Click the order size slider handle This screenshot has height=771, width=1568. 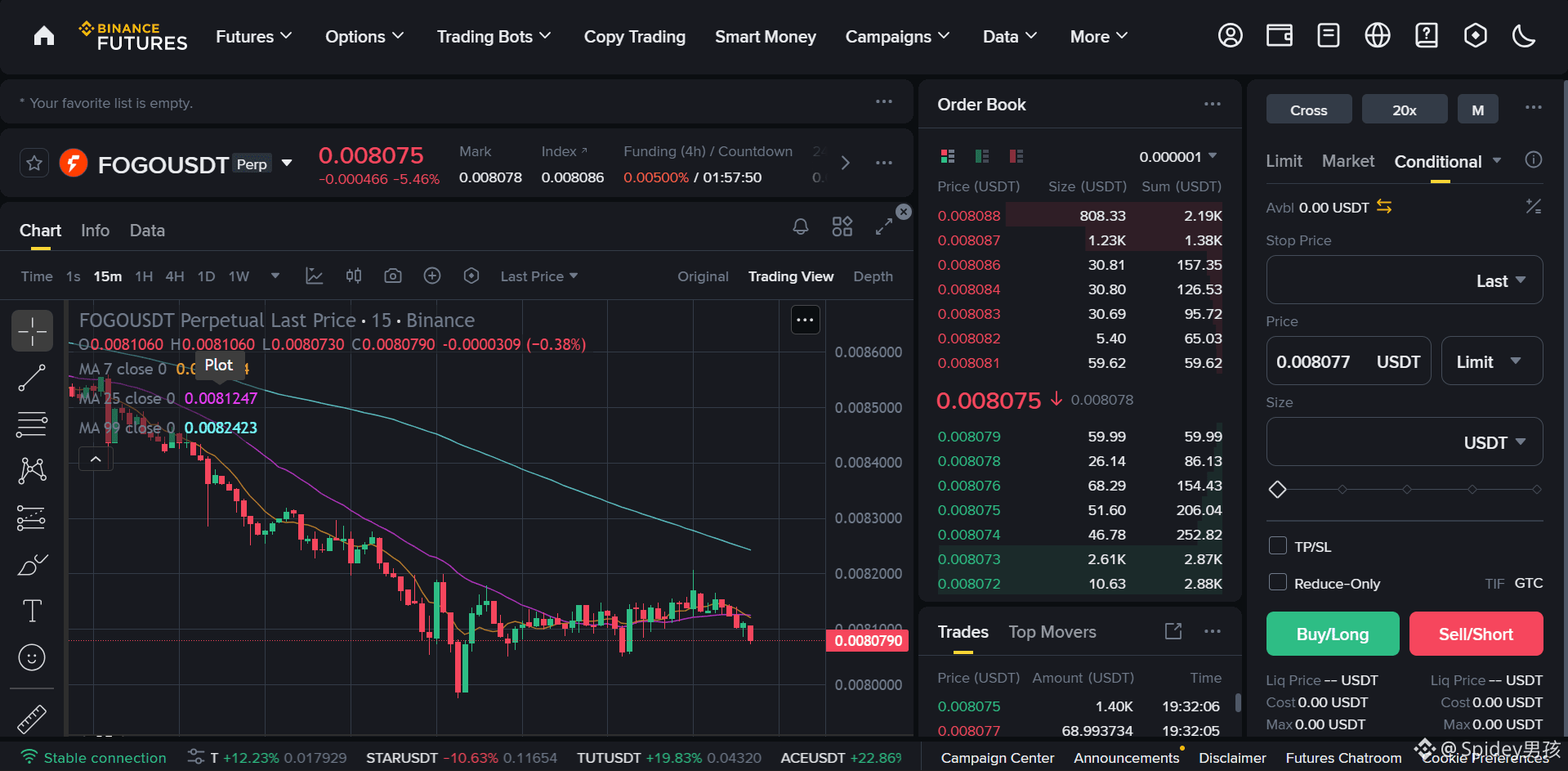(x=1278, y=490)
